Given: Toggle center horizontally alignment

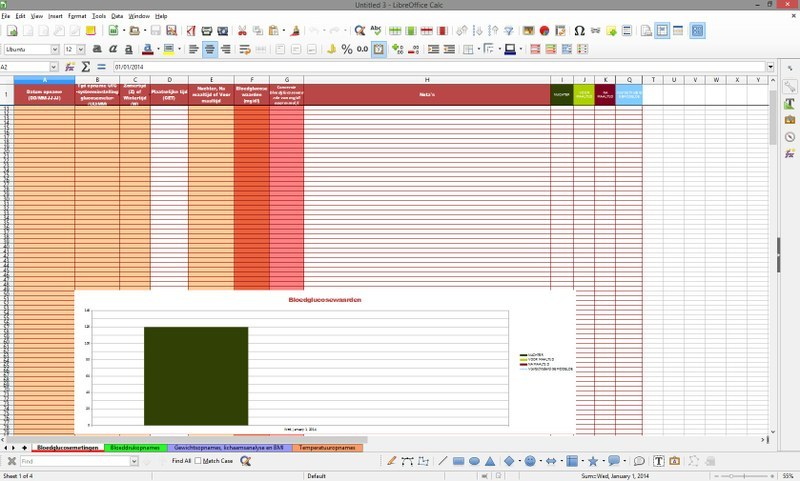Looking at the screenshot, I should (x=210, y=49).
